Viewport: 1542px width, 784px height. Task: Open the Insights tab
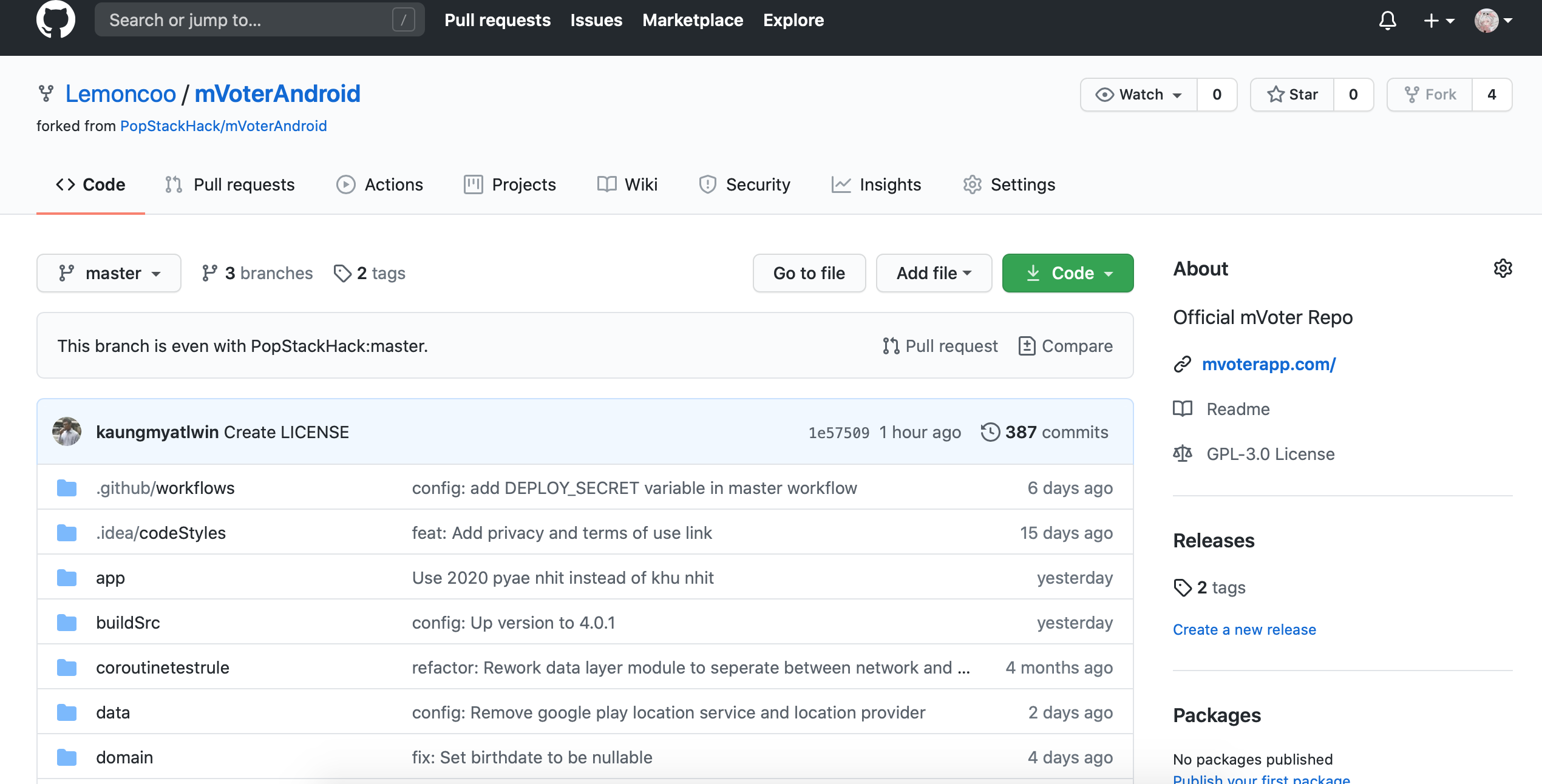point(876,184)
